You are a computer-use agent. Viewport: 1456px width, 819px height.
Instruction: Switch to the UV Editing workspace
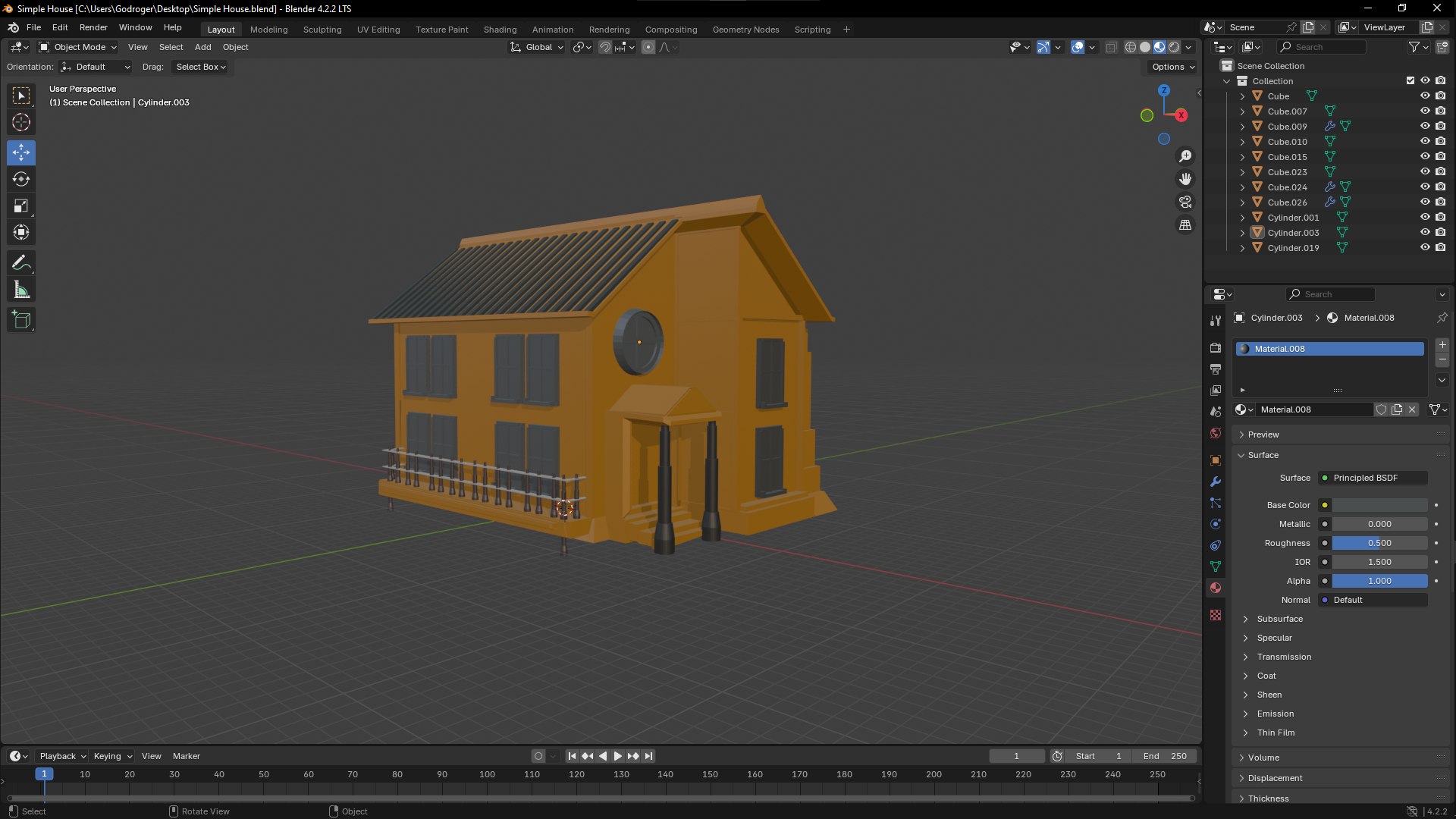(378, 30)
